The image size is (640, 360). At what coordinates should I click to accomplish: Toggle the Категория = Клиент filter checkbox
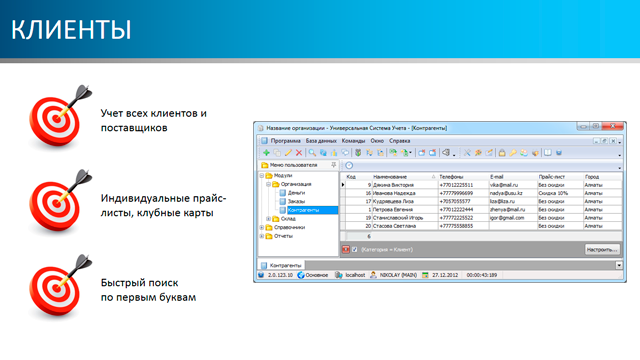click(355, 249)
